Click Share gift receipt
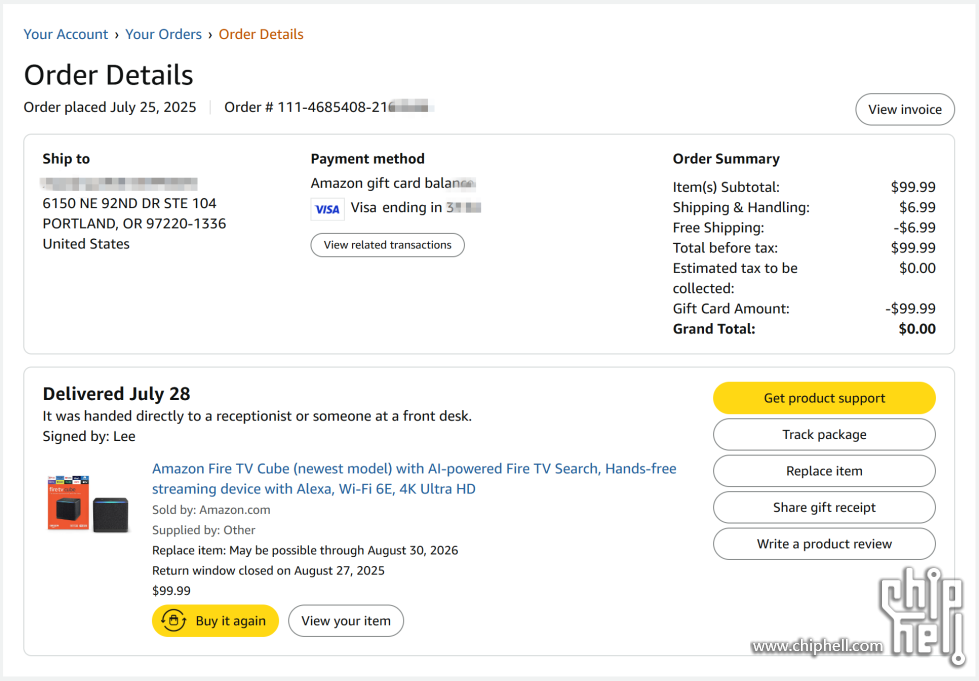 [824, 507]
